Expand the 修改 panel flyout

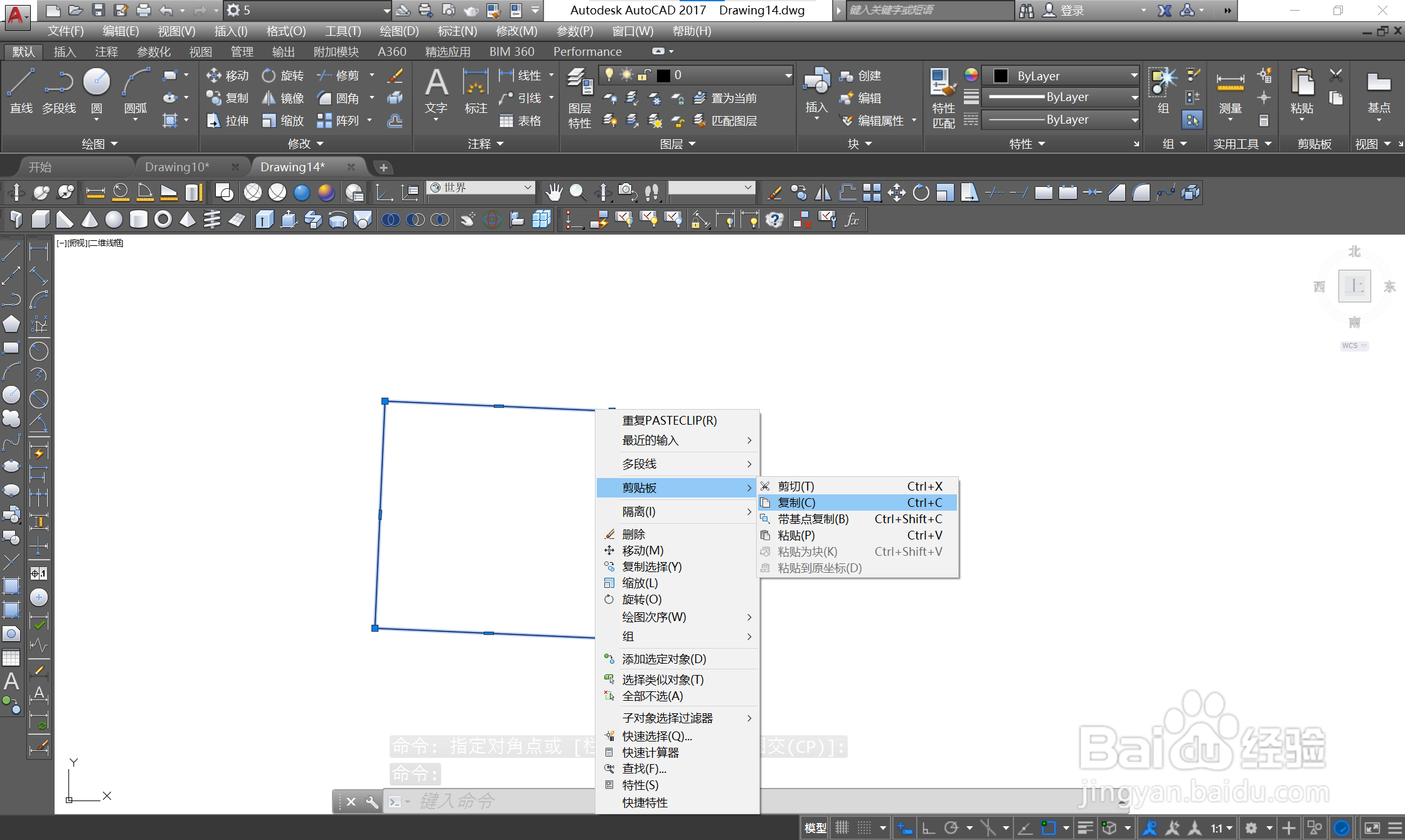(306, 144)
